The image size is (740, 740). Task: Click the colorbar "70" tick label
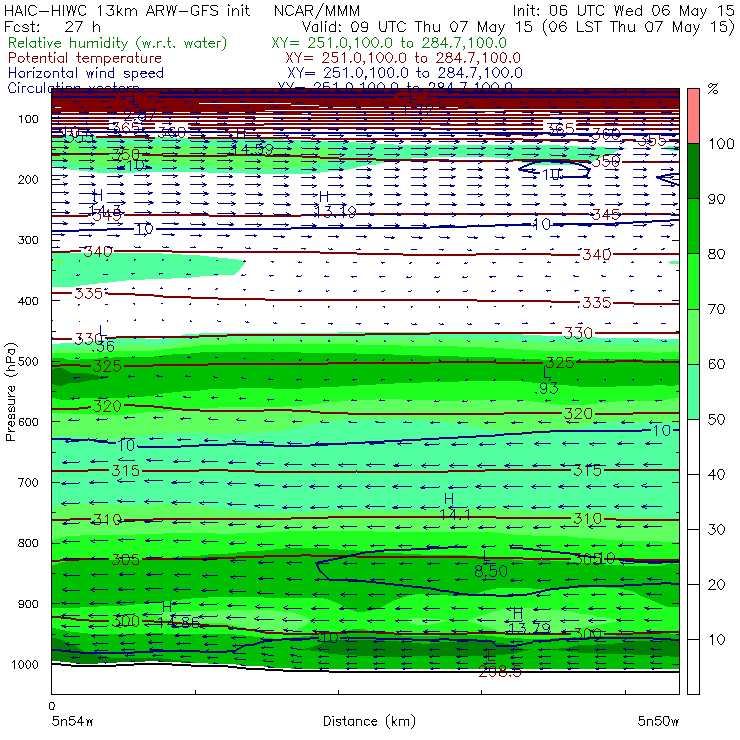[x=716, y=309]
